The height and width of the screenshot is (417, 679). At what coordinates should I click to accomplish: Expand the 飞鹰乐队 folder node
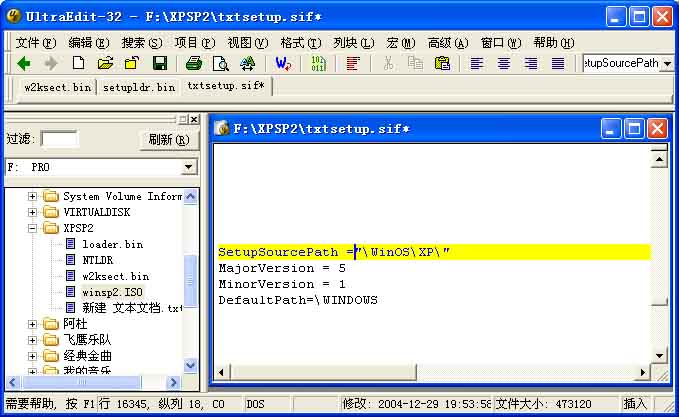point(32,340)
